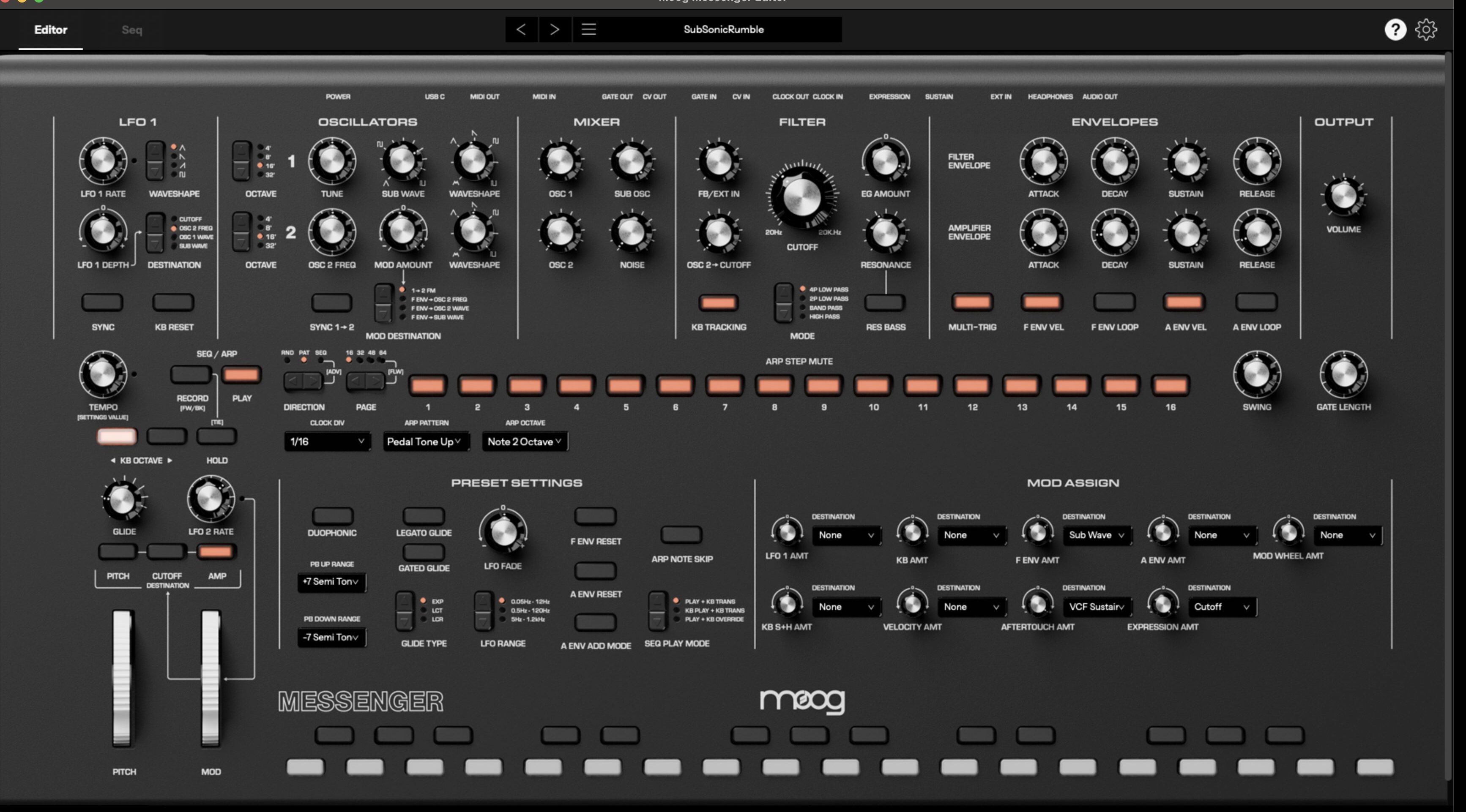Viewport: 1466px width, 812px height.
Task: Open the preset browser hamburger icon
Action: coord(589,30)
